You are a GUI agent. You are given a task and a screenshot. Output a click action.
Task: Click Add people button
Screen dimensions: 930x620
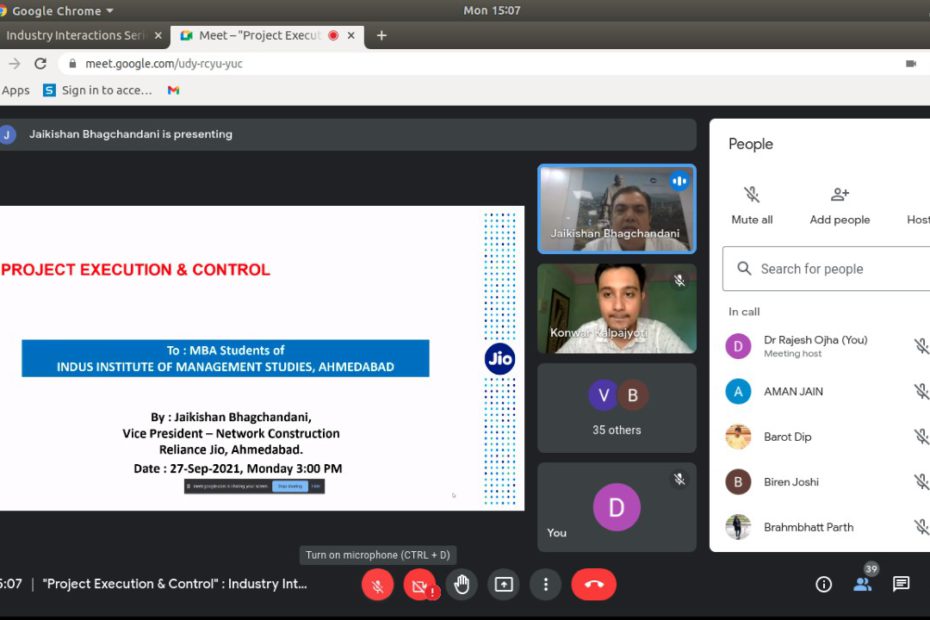(839, 204)
